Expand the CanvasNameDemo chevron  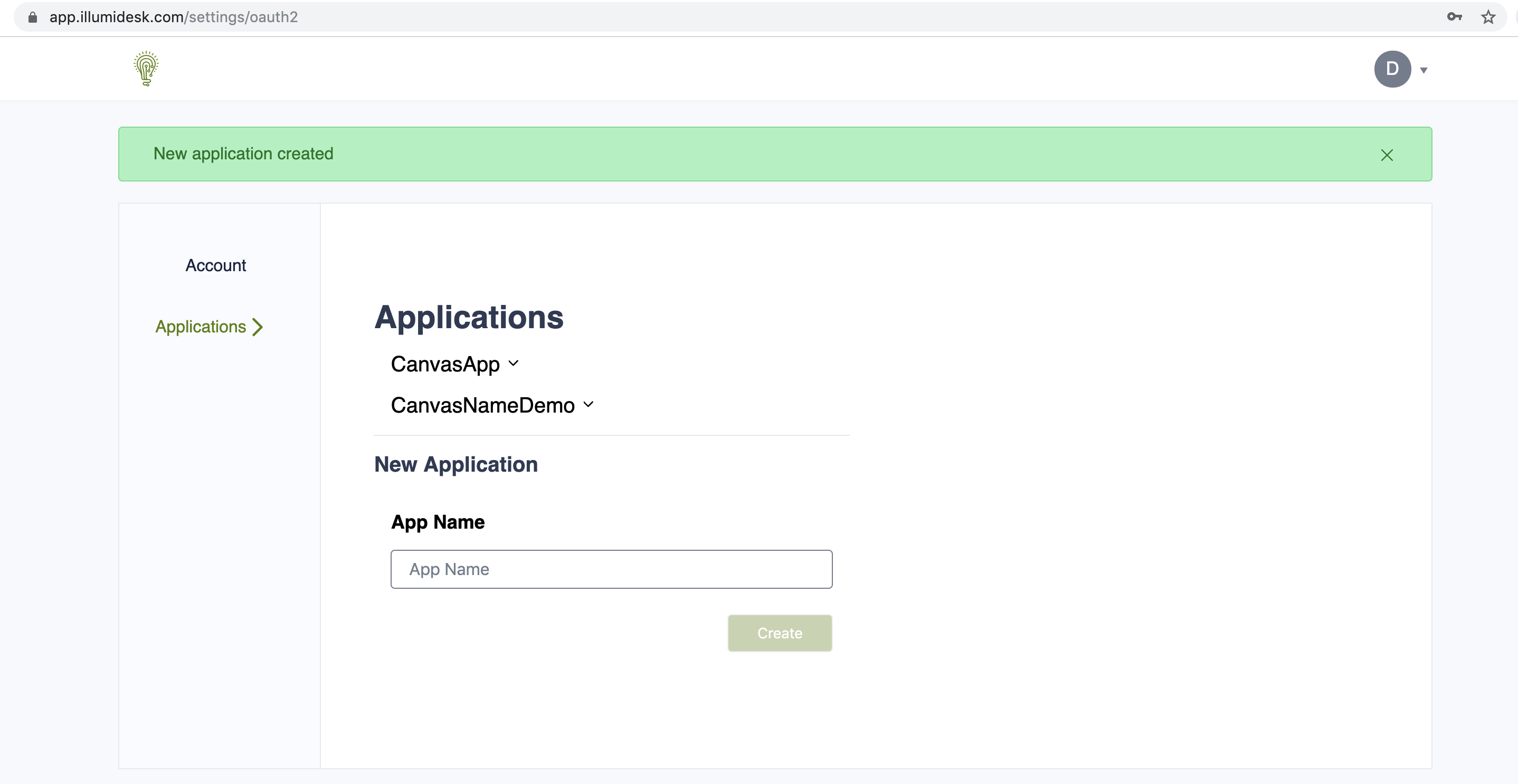pos(588,405)
